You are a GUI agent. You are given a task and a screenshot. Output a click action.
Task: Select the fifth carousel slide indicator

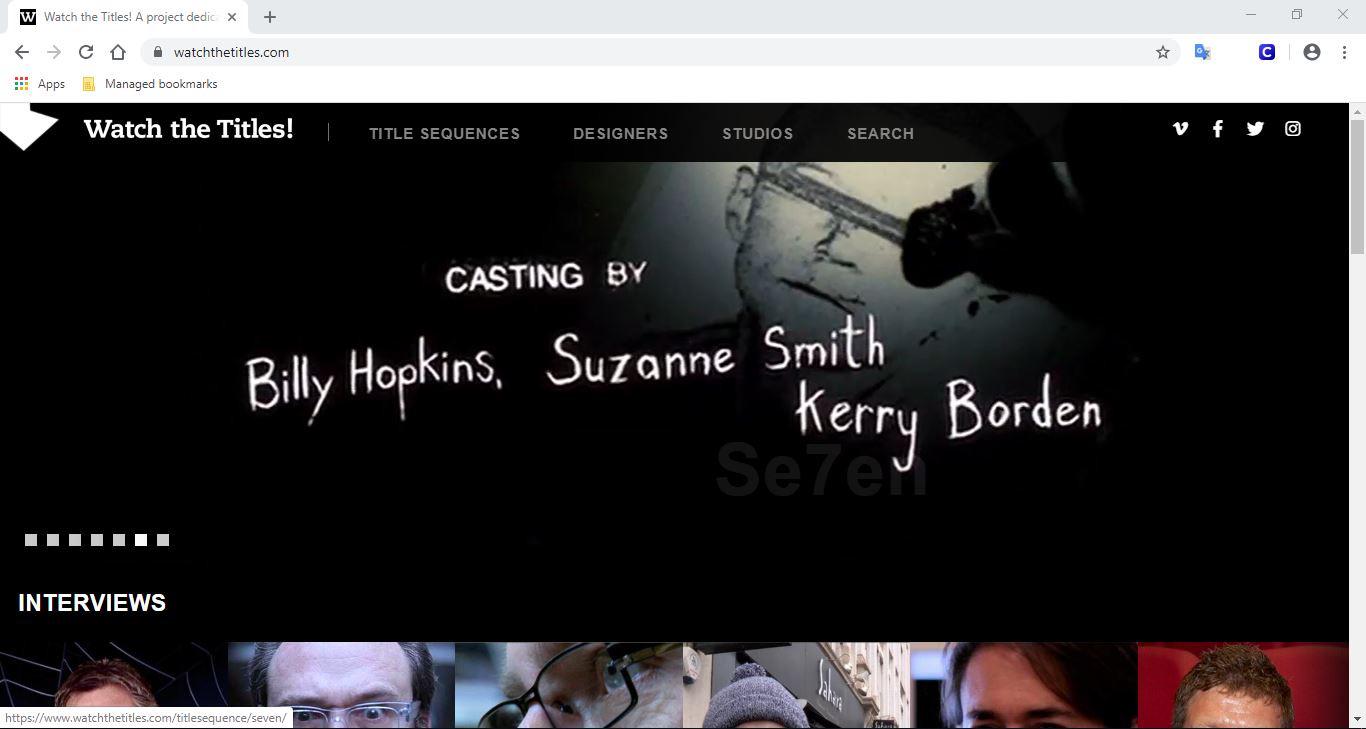(x=119, y=540)
